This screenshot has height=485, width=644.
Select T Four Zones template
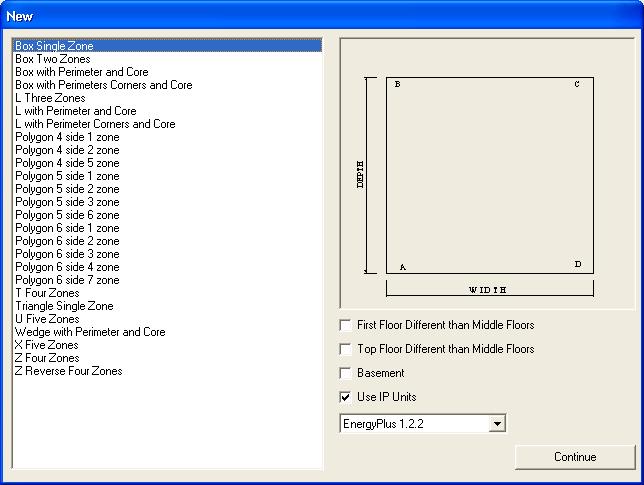168,293
